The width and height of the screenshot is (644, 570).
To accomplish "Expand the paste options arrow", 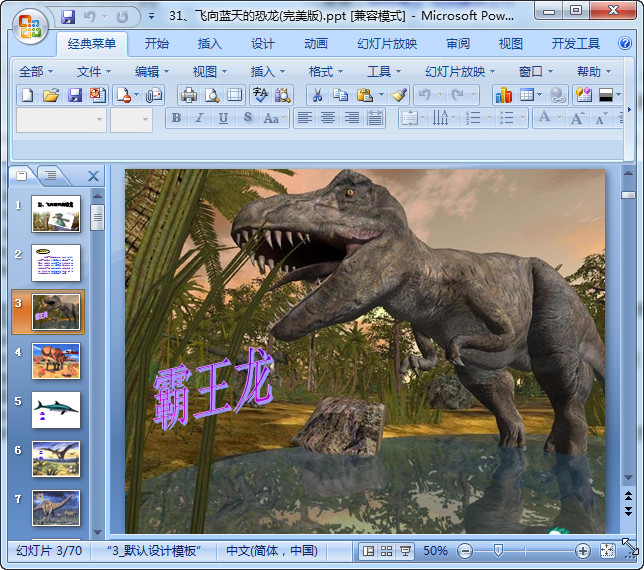I will (382, 95).
